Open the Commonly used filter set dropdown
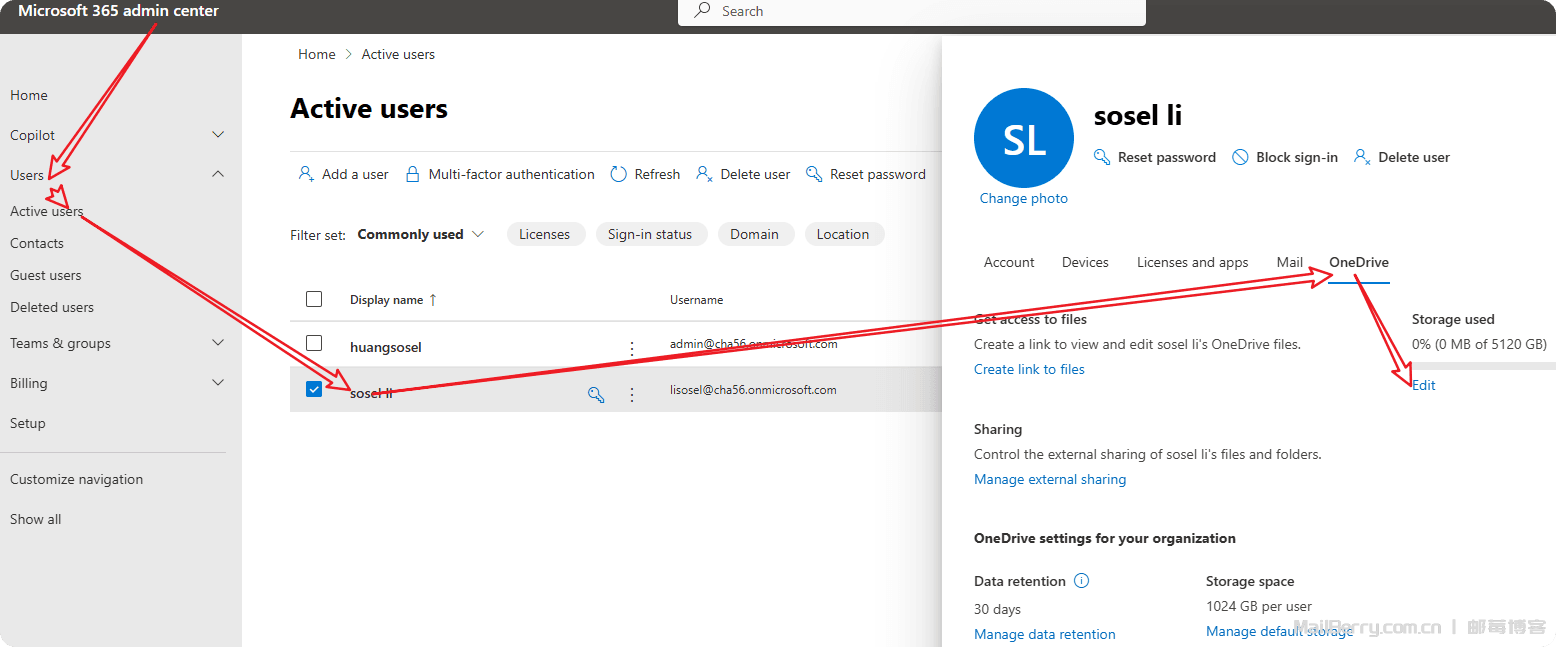 point(420,234)
